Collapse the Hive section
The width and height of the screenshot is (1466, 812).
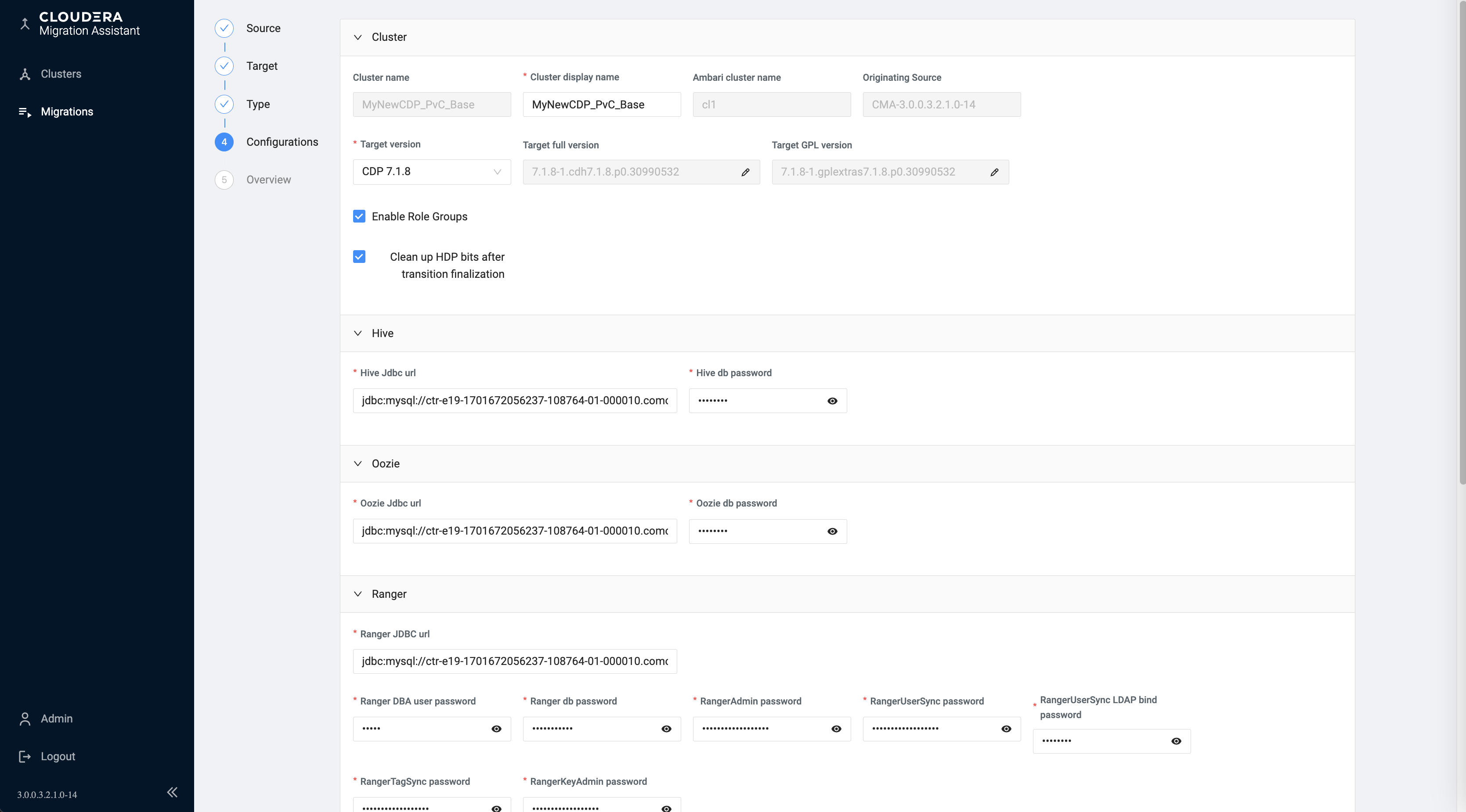point(358,333)
